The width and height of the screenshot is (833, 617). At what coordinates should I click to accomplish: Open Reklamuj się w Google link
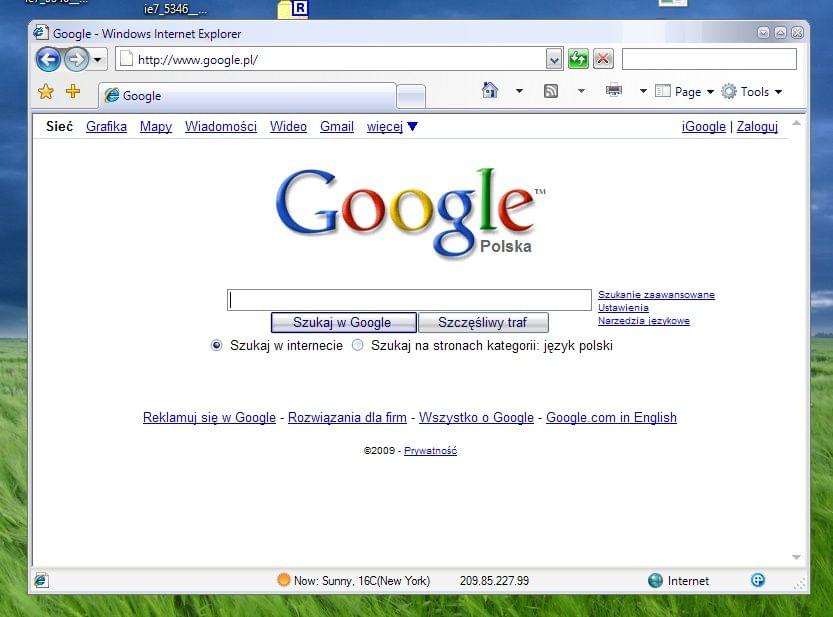click(x=209, y=417)
